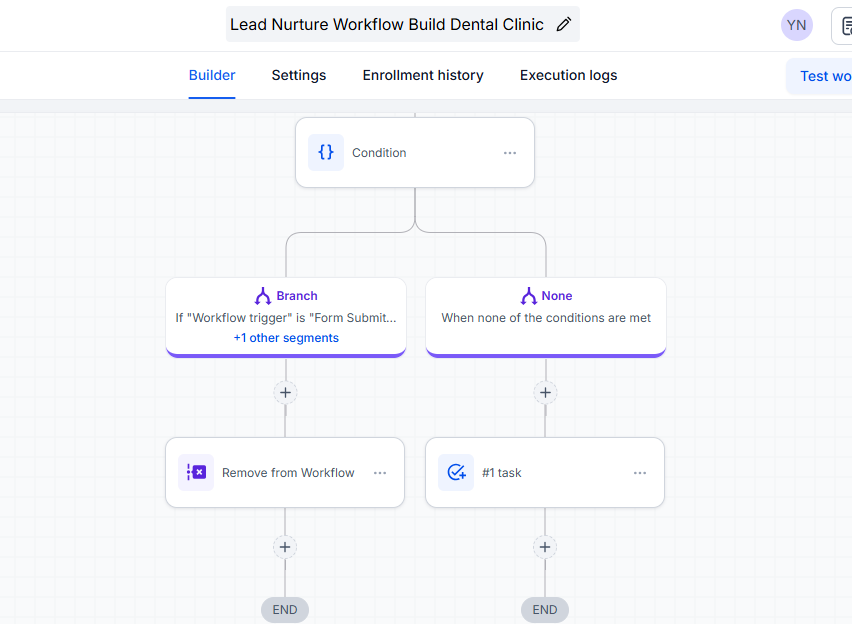Screen dimensions: 852x624
Task: Click the document icon beside the avatar
Action: pyautogui.click(x=844, y=26)
